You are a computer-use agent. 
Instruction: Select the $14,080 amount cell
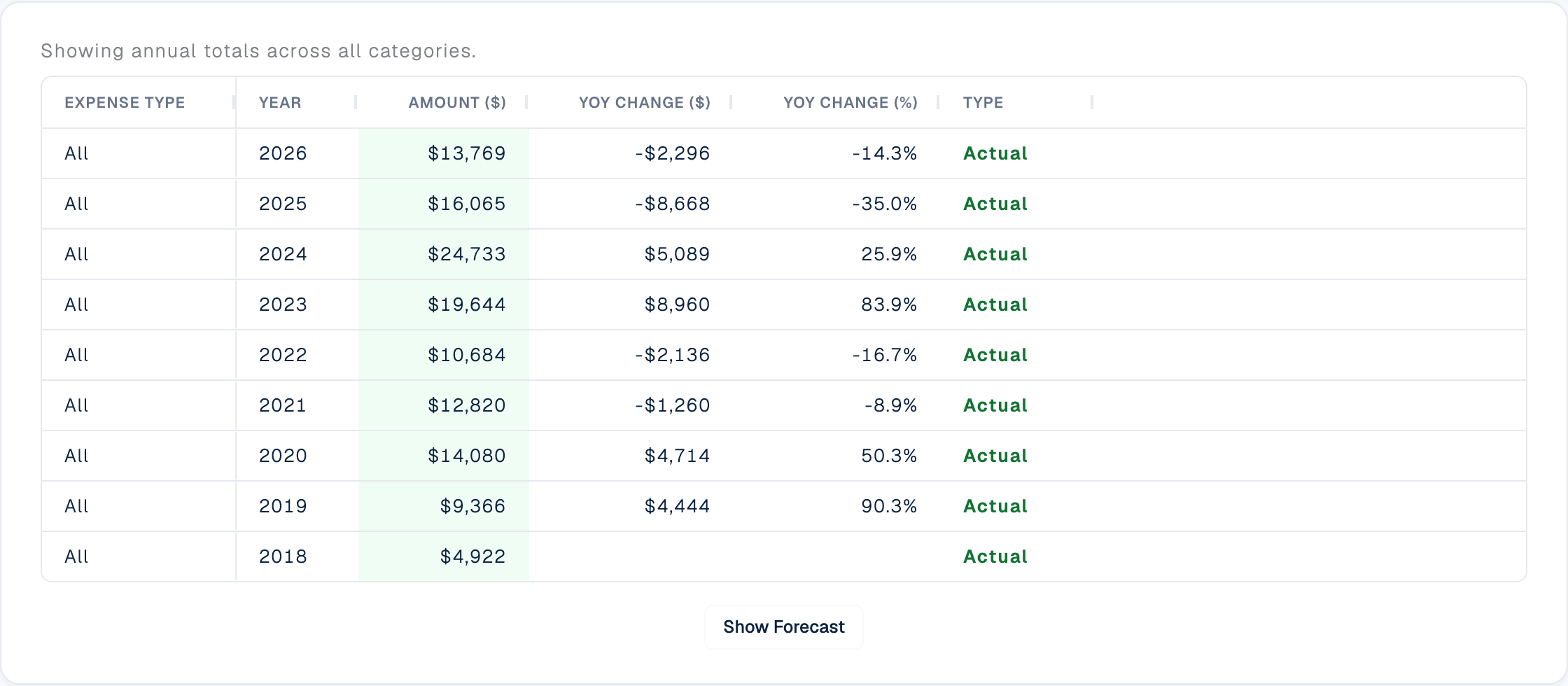tap(444, 456)
